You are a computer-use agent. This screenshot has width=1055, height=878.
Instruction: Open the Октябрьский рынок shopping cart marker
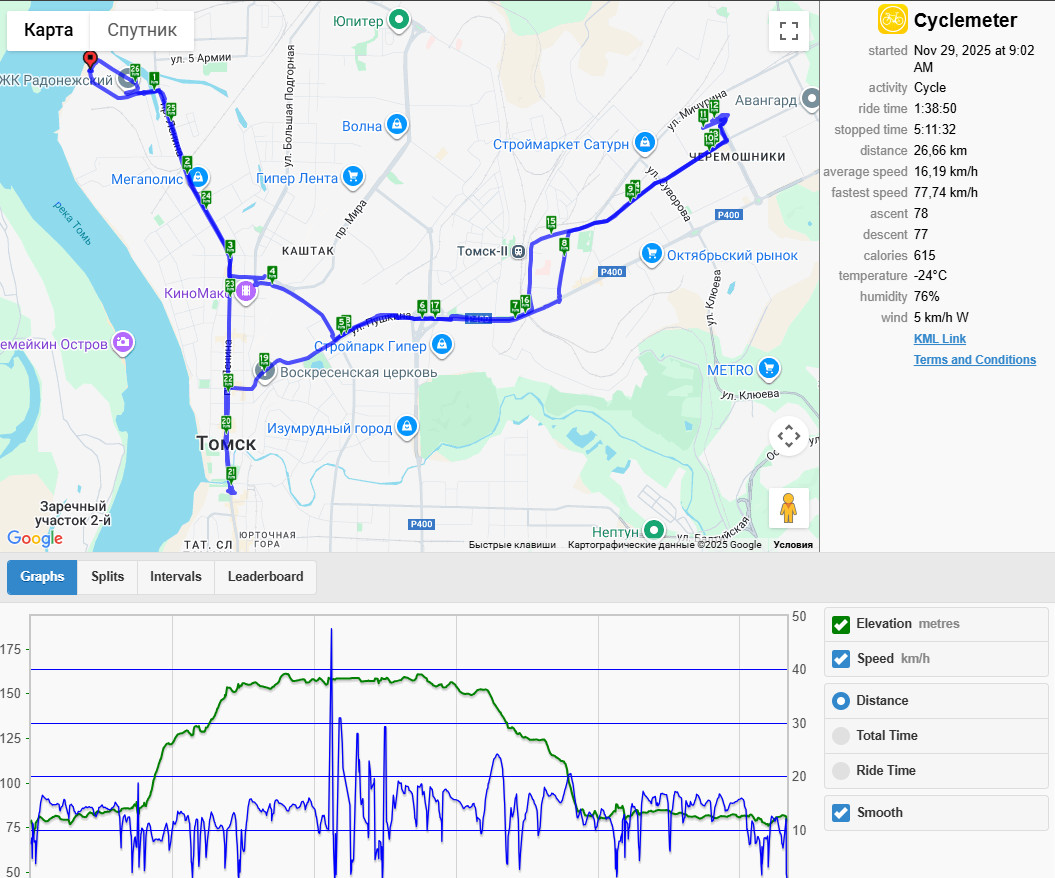tap(651, 254)
